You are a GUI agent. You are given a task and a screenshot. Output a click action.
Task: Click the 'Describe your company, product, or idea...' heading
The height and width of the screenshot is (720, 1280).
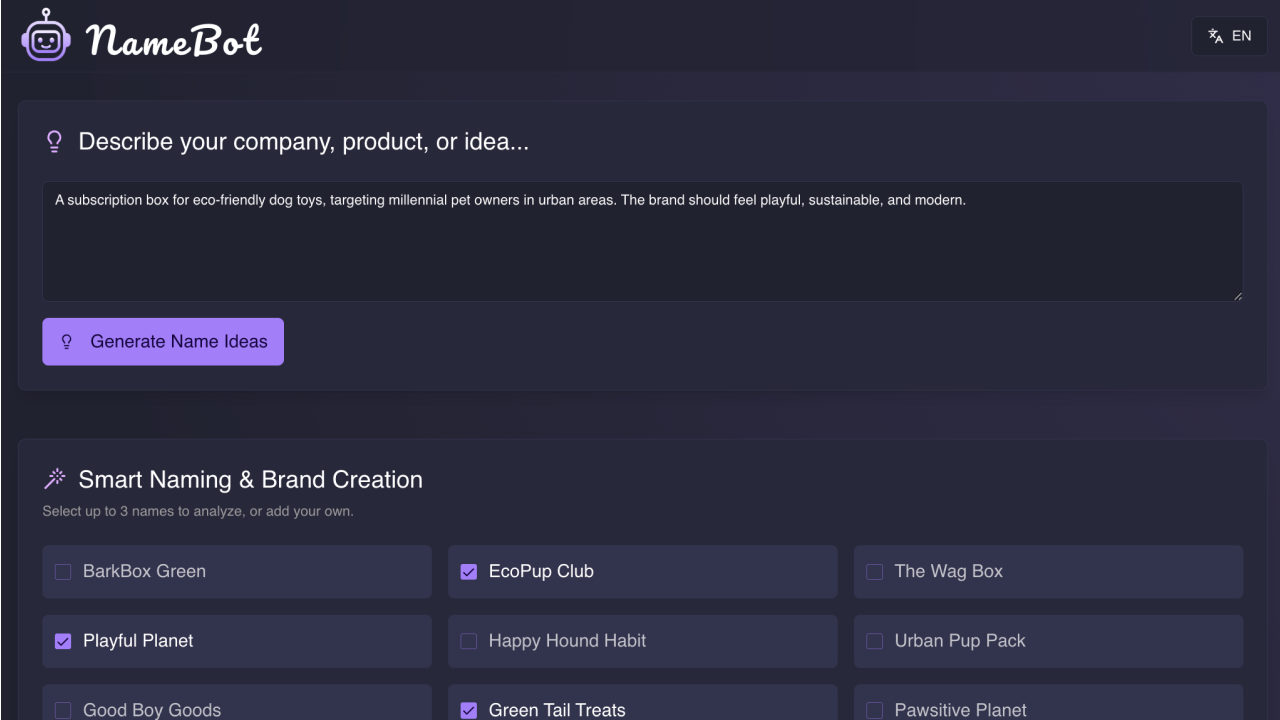pos(304,142)
